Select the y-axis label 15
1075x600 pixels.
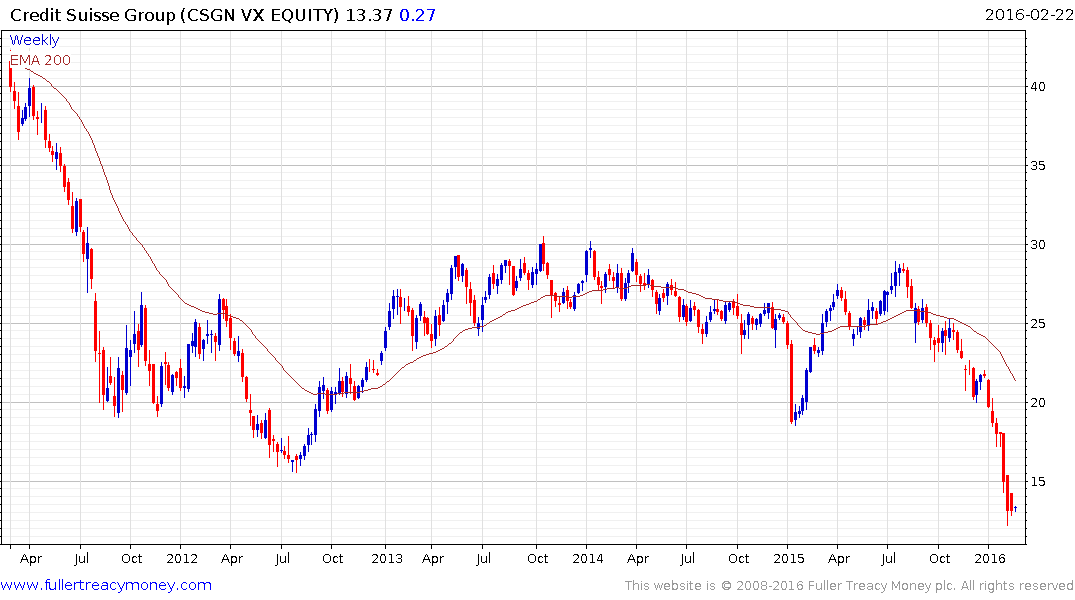[x=1037, y=481]
